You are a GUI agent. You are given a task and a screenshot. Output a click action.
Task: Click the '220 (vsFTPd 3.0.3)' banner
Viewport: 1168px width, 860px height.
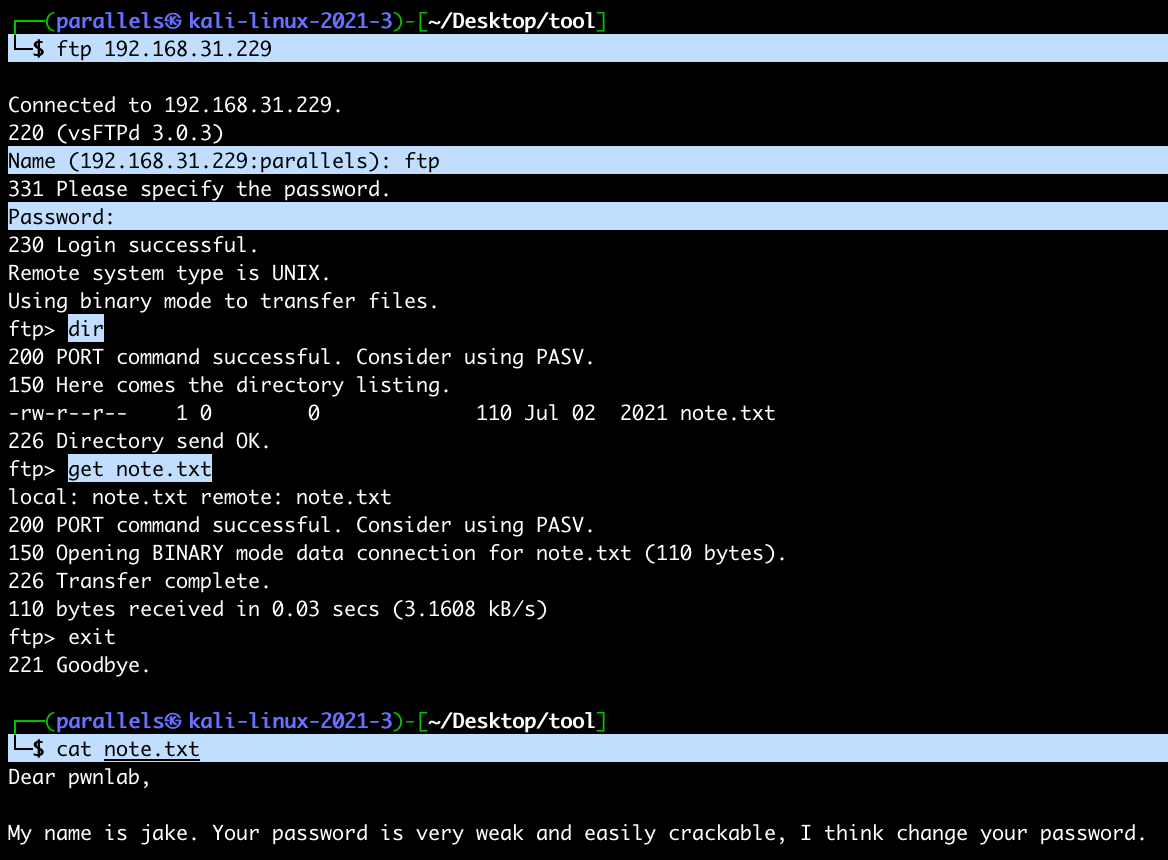click(115, 133)
